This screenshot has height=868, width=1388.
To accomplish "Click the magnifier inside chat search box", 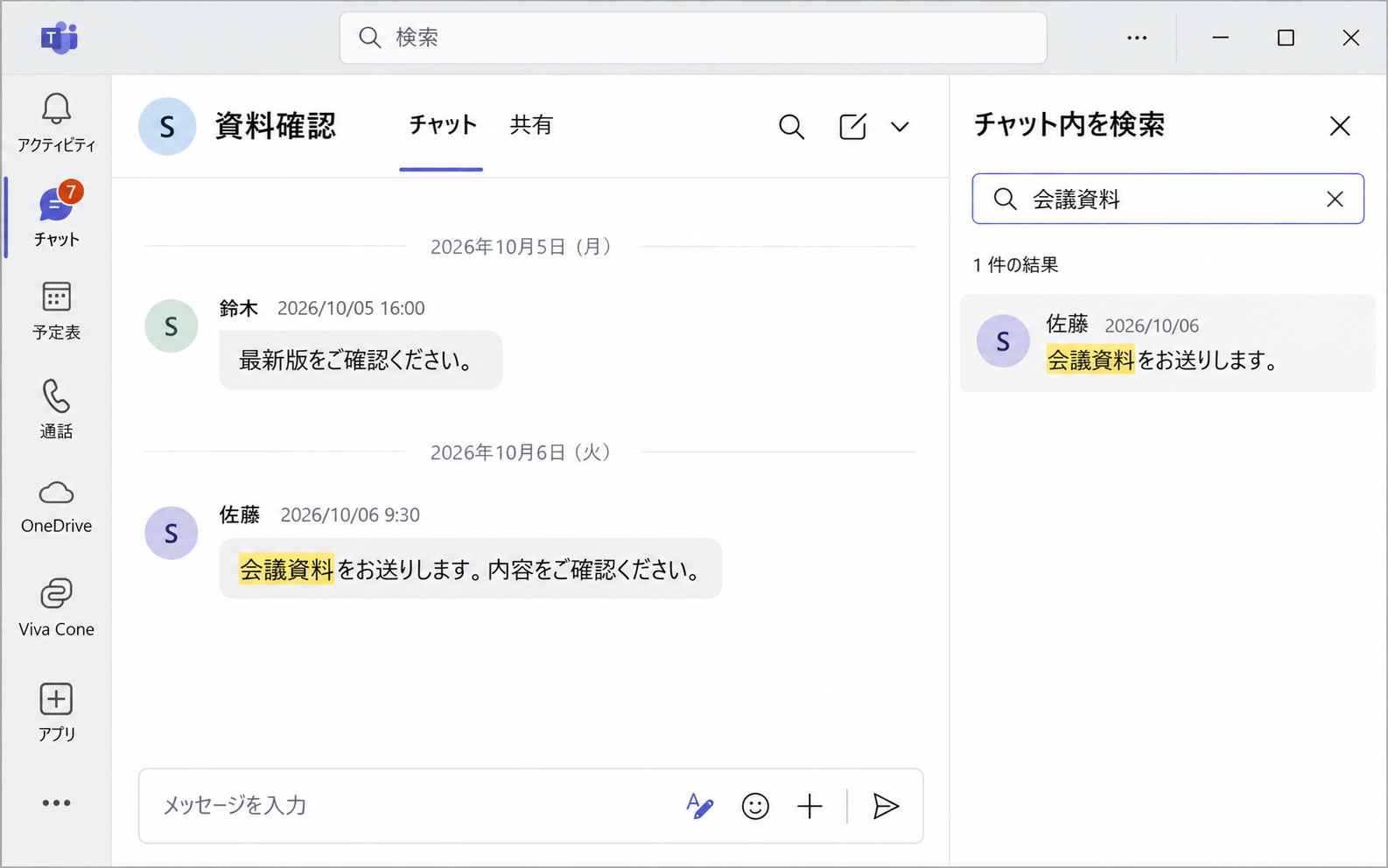I will pyautogui.click(x=1005, y=199).
